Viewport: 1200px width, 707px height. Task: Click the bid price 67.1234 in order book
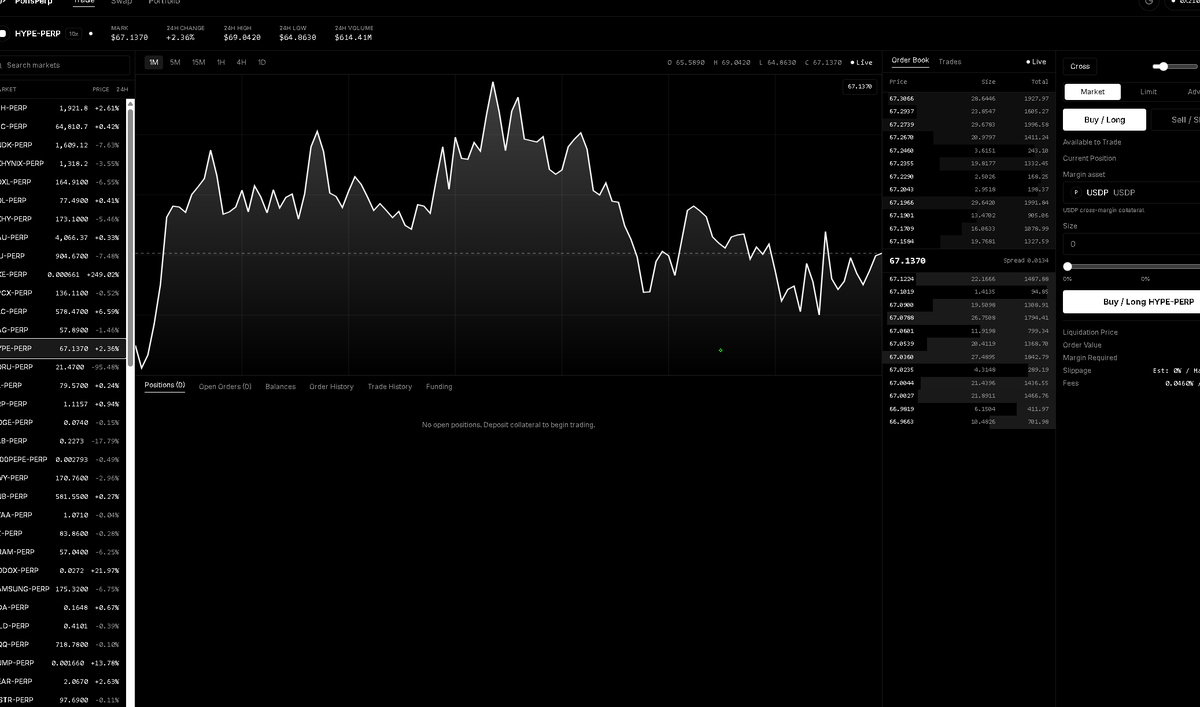[900, 279]
